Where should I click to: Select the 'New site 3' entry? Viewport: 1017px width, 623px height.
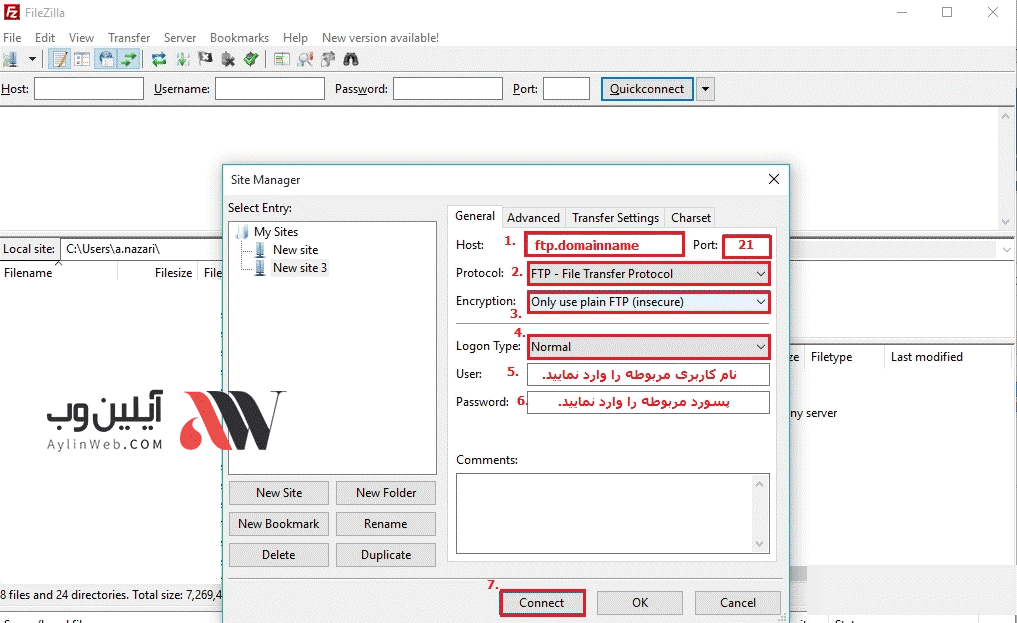[300, 268]
